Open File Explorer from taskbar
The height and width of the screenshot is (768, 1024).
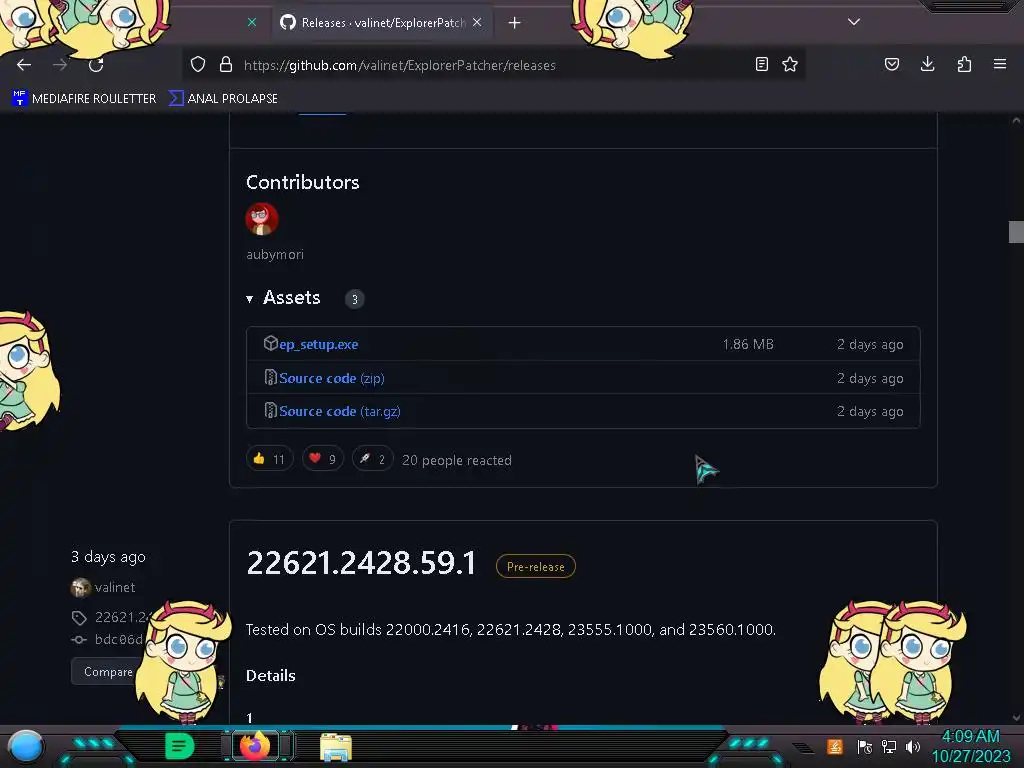point(336,747)
